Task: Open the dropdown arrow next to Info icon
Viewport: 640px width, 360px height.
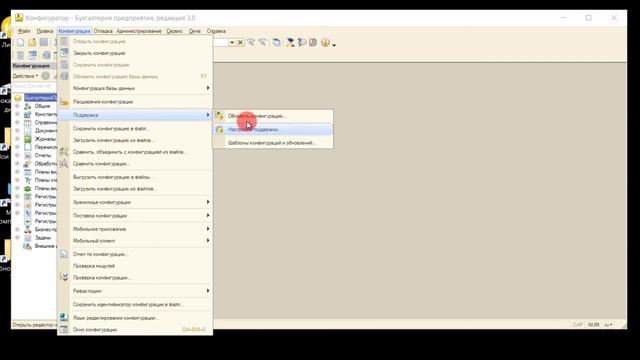Action: coord(334,44)
